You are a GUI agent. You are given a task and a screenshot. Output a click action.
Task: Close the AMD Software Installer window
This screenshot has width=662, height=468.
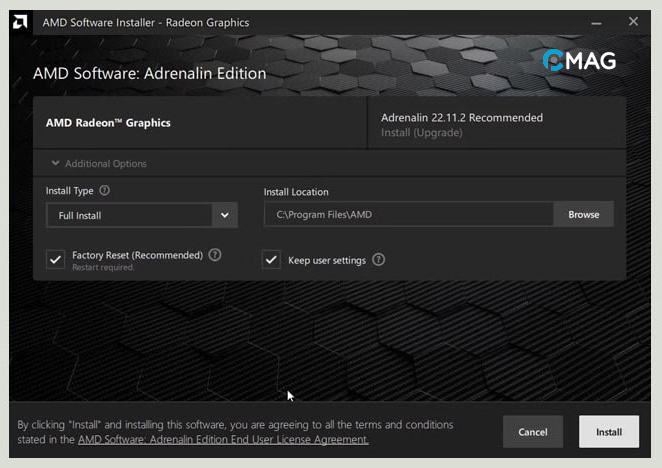(x=633, y=22)
